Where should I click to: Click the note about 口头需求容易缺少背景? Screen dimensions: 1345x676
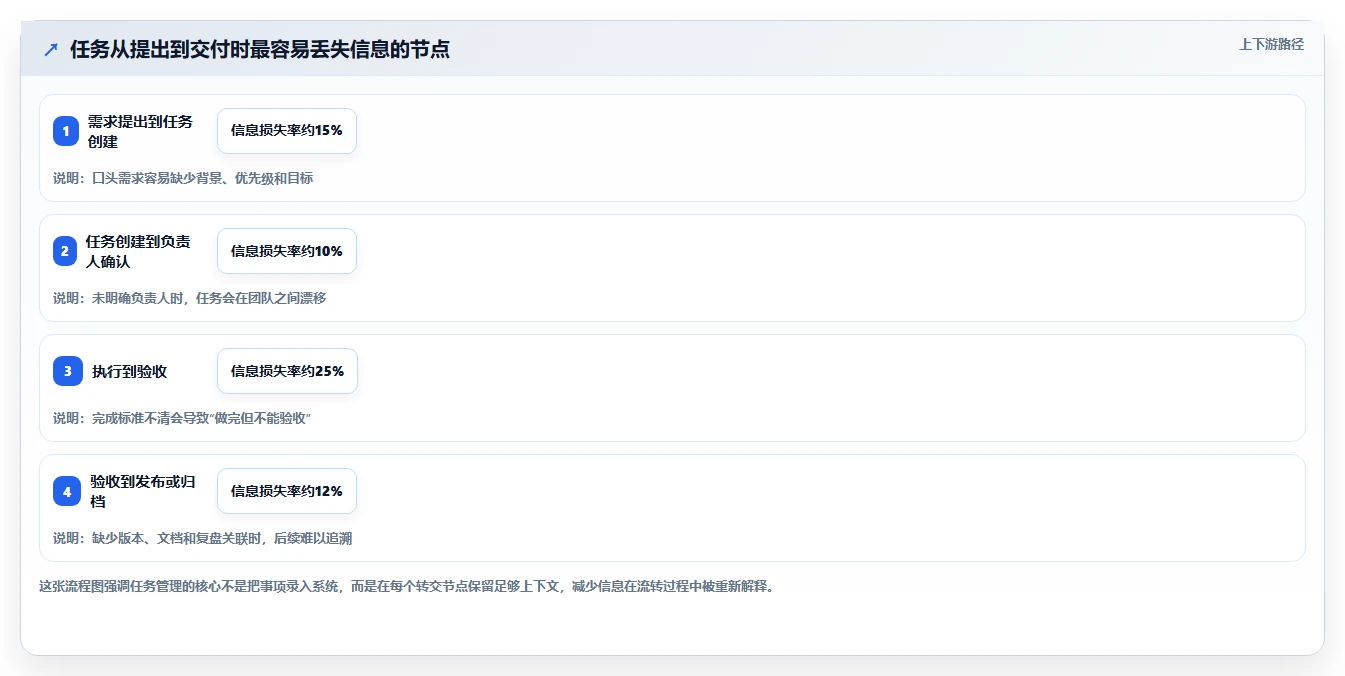coord(183,178)
